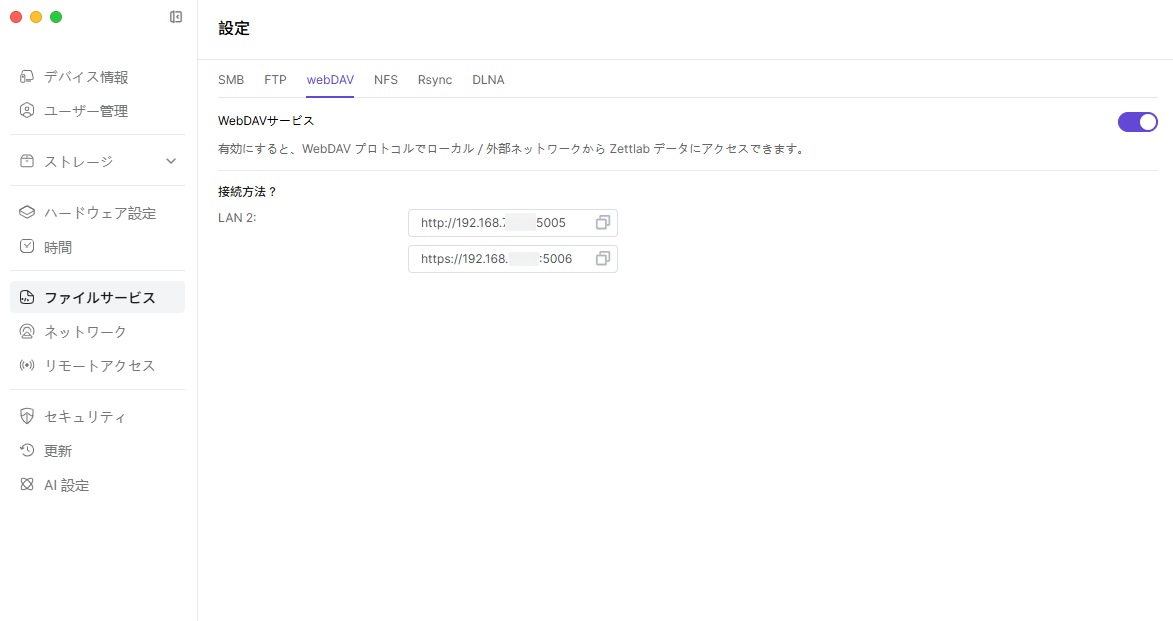
Task: Click the ハードウェア設定 hardware icon
Action: [x=27, y=213]
